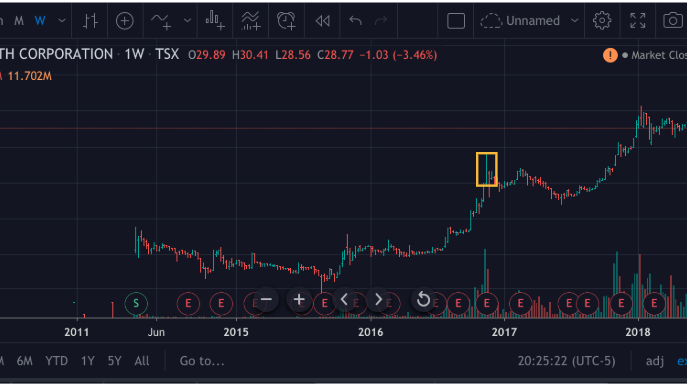Select the weekly W interval

(40, 21)
